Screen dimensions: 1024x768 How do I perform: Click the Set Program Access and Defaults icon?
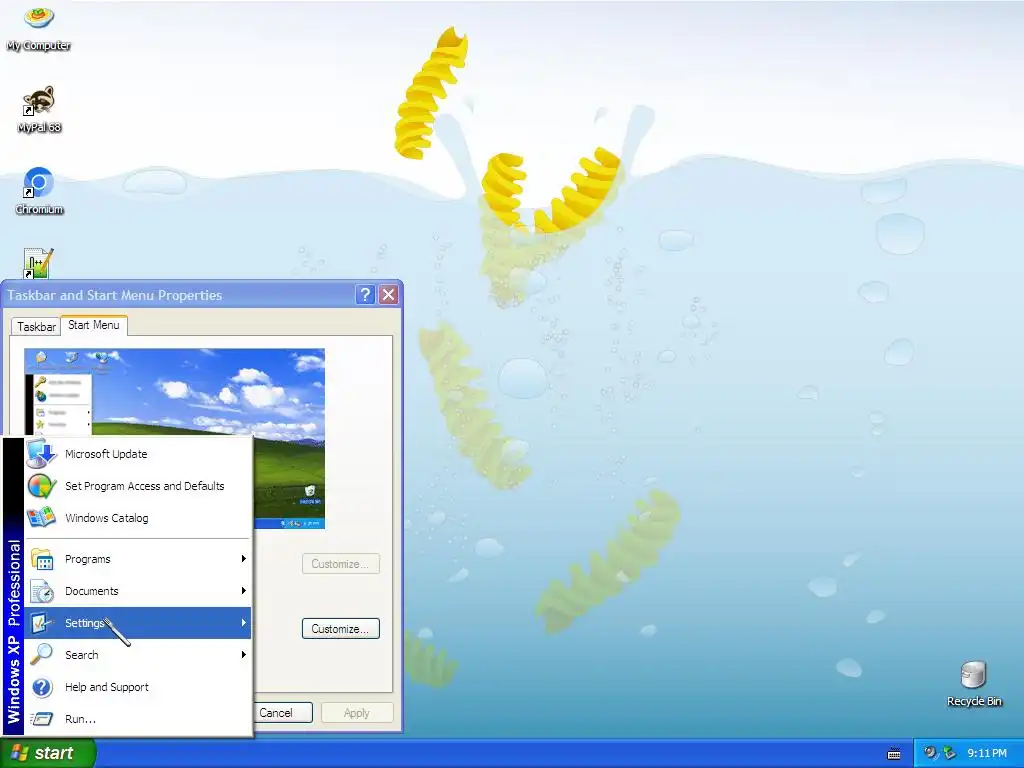pyautogui.click(x=42, y=486)
